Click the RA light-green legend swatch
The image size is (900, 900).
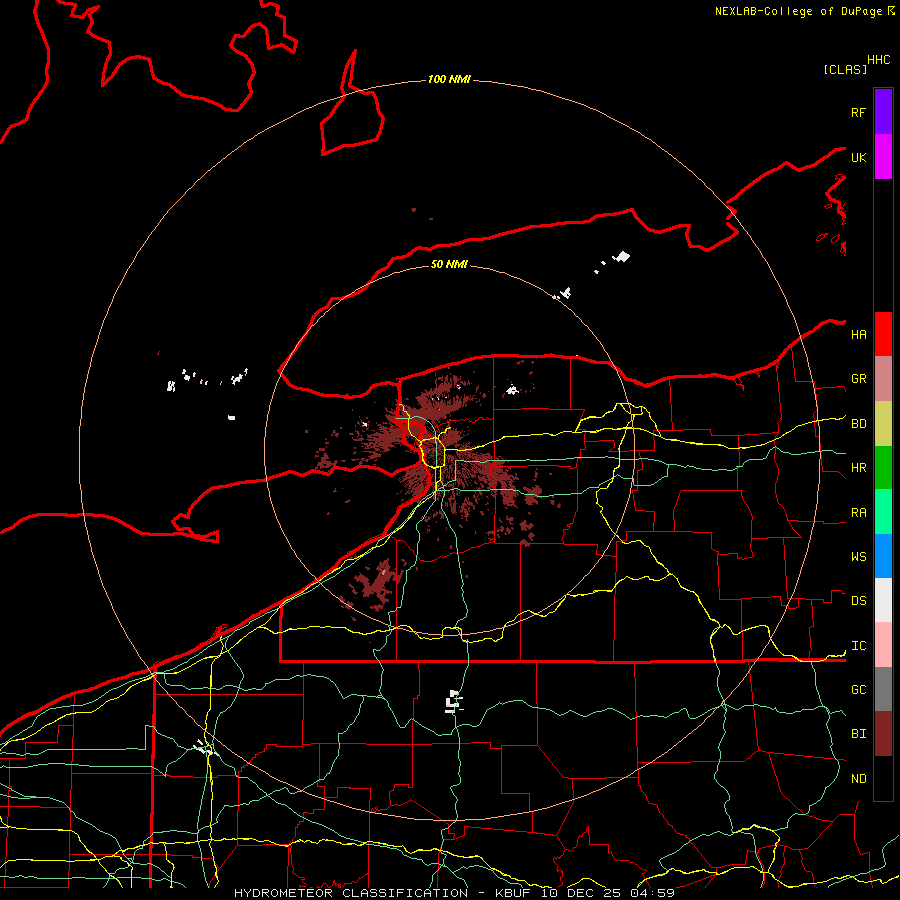883,512
